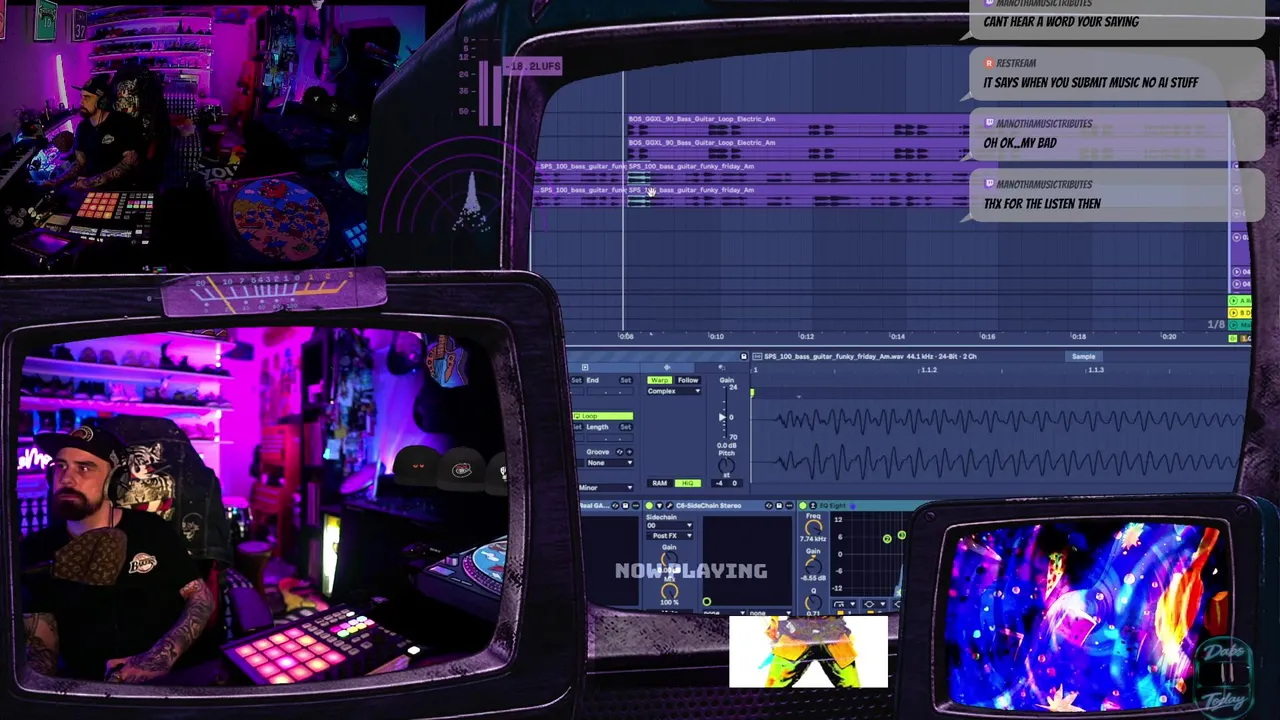Click '-18.2LUFS' loudness readout
The width and height of the screenshot is (1280, 720).
pyautogui.click(x=532, y=66)
